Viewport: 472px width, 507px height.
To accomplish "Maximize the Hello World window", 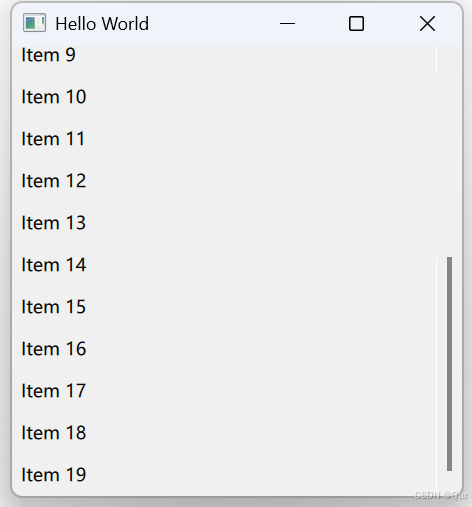I will [356, 24].
